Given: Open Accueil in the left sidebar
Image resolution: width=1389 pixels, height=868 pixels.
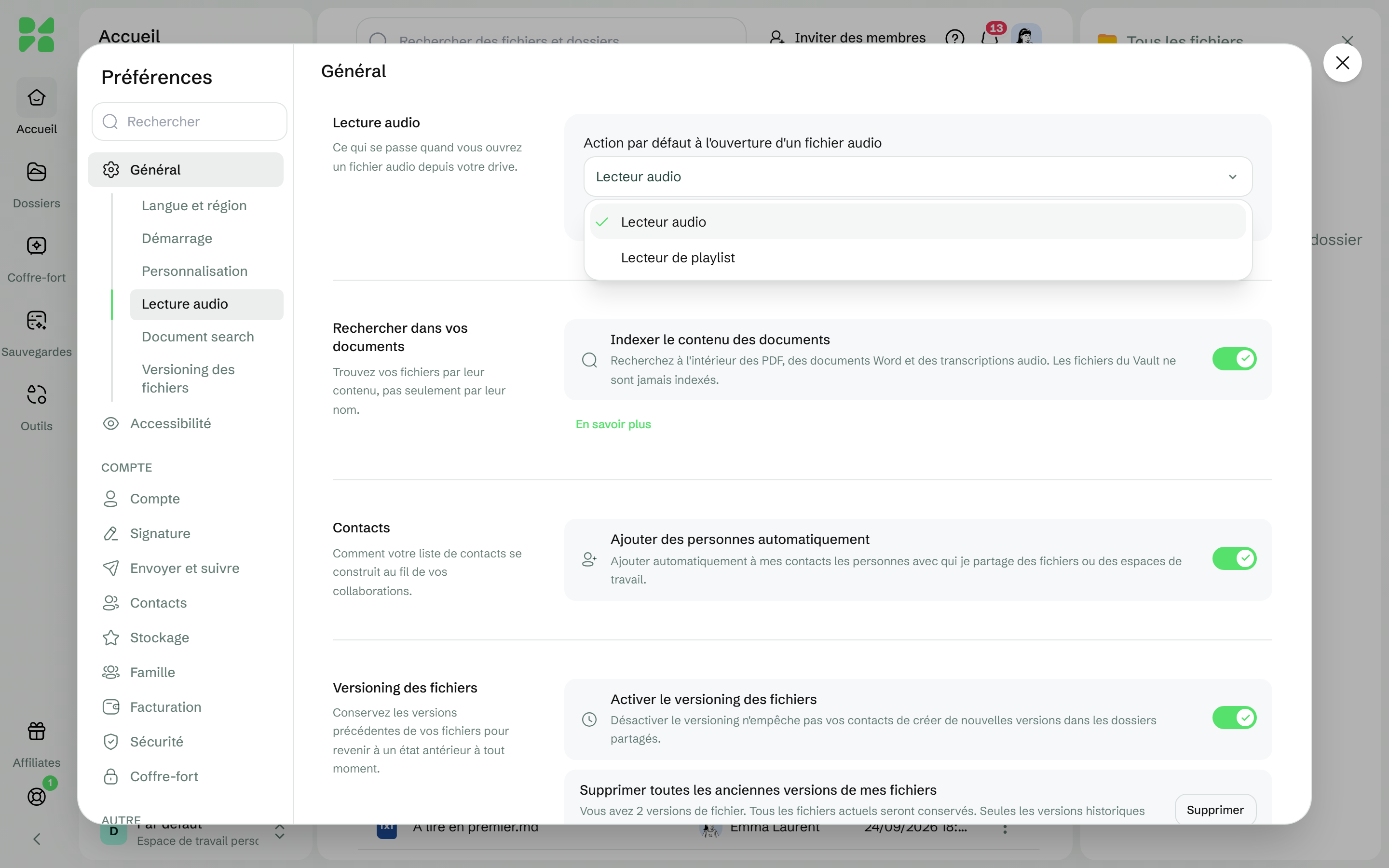Looking at the screenshot, I should (36, 108).
